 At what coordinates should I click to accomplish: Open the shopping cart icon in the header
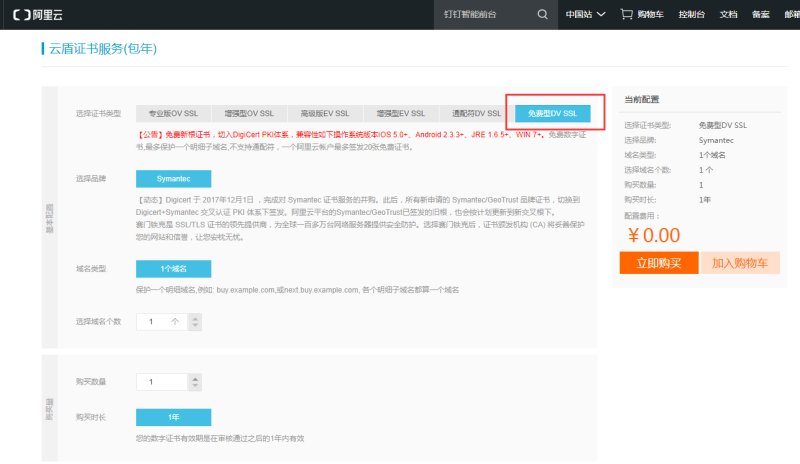pyautogui.click(x=626, y=14)
